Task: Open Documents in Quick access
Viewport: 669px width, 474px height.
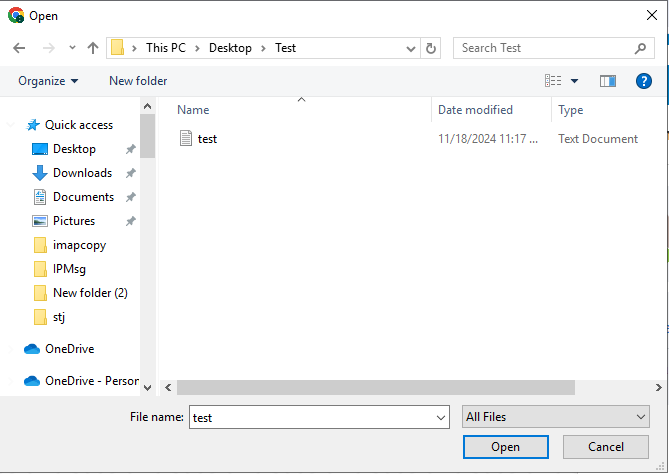Action: 83,197
